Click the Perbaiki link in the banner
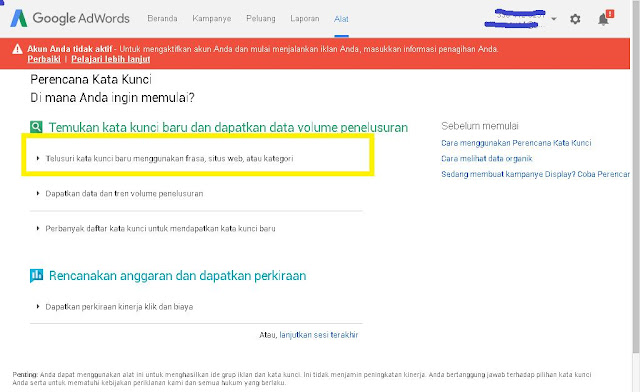 click(44, 59)
